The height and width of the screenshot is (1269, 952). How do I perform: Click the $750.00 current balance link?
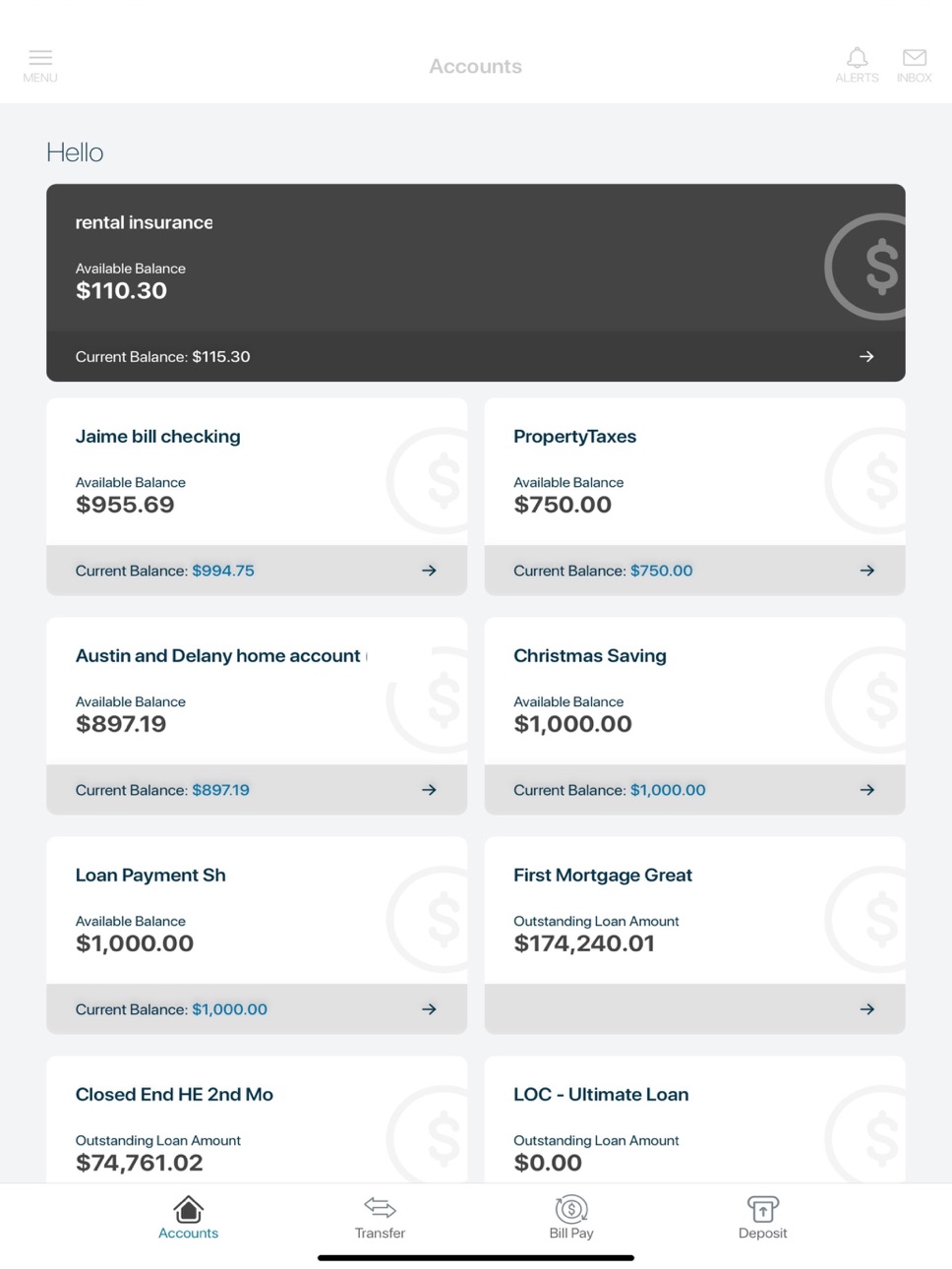coord(661,571)
